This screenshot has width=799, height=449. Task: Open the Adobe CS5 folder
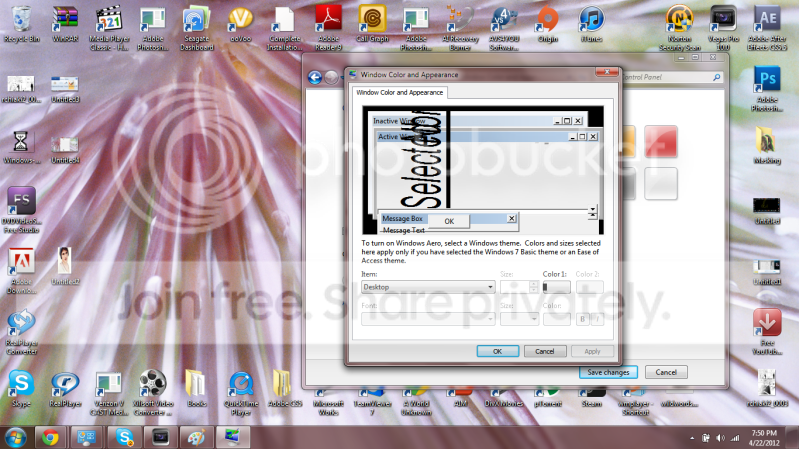pos(284,389)
